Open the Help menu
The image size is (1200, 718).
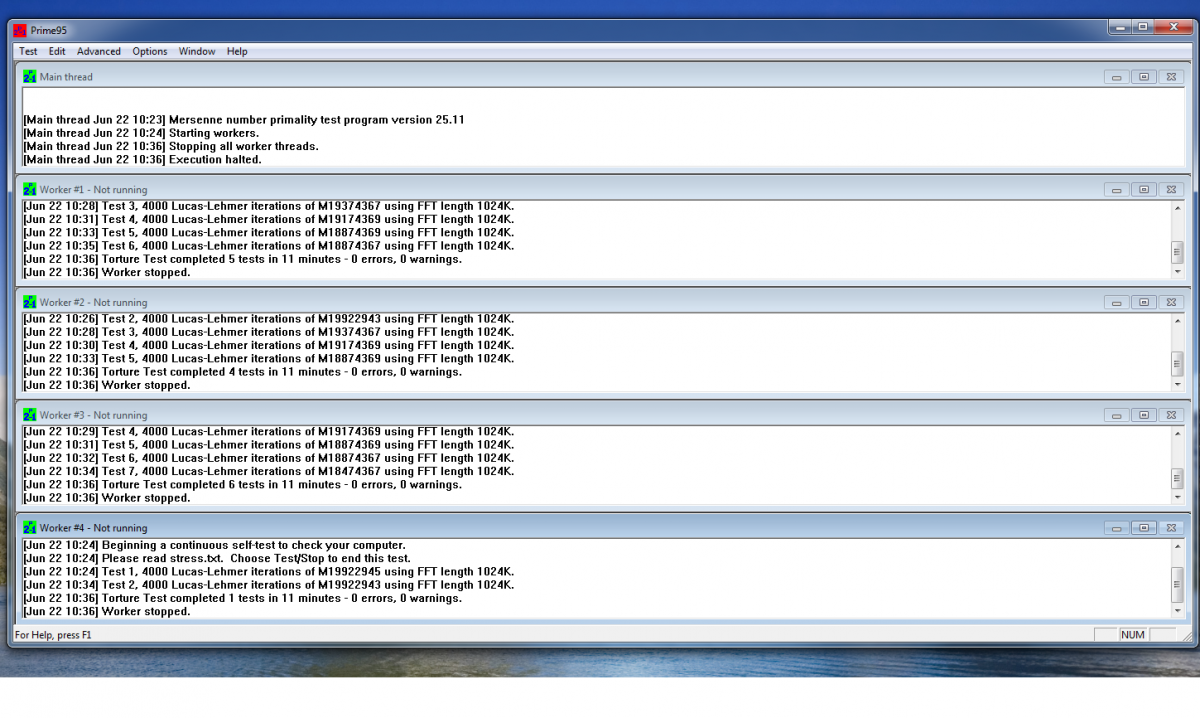(x=237, y=51)
